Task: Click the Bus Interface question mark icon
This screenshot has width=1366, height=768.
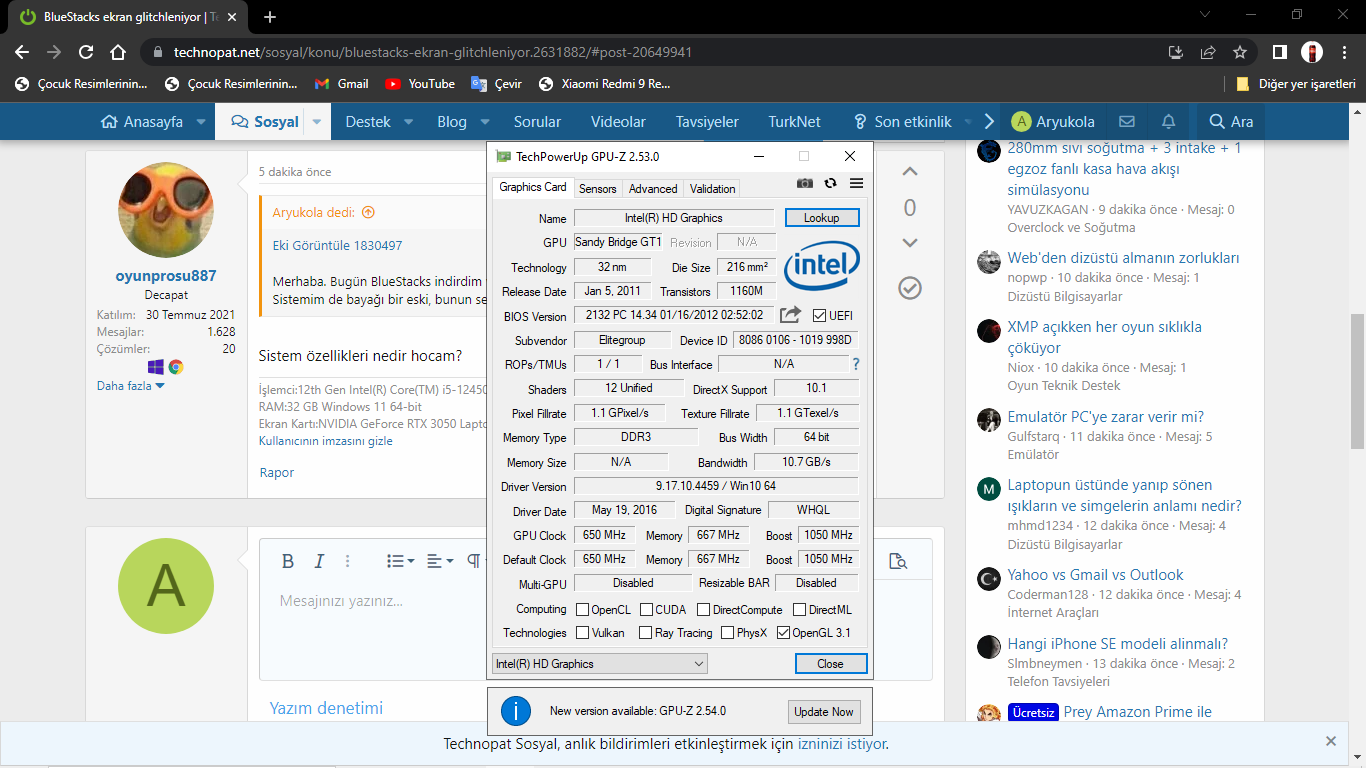Action: click(x=856, y=364)
